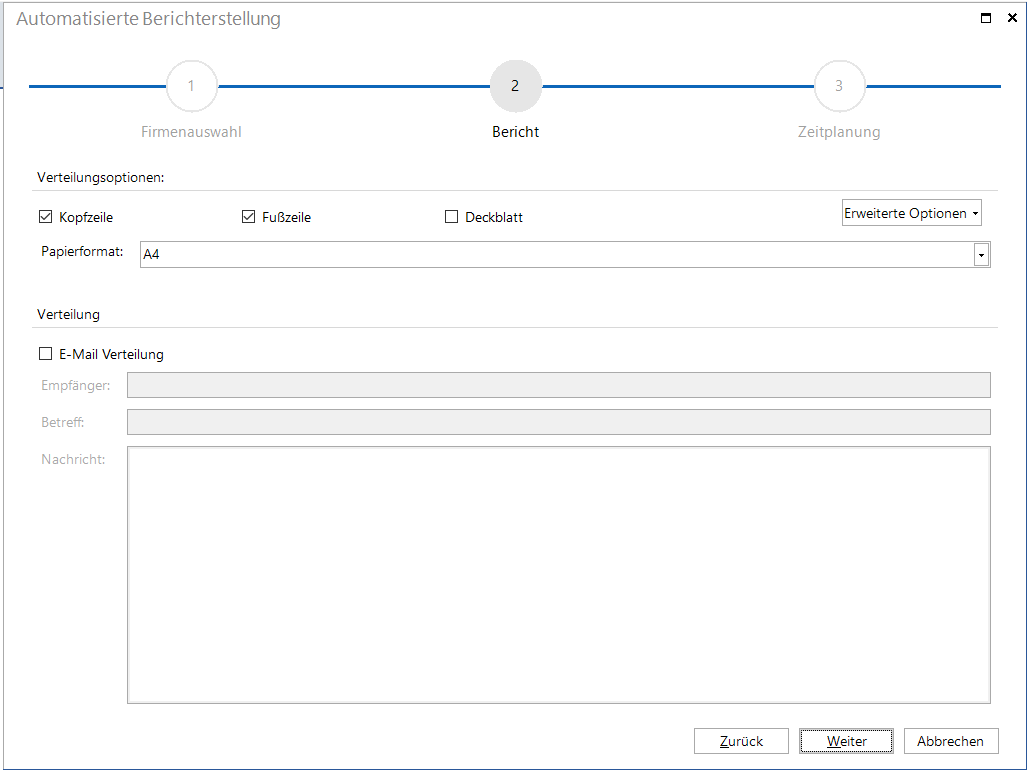The width and height of the screenshot is (1027, 772).
Task: Open Erweiterte Optionen dropdown
Action: pyautogui.click(x=911, y=213)
